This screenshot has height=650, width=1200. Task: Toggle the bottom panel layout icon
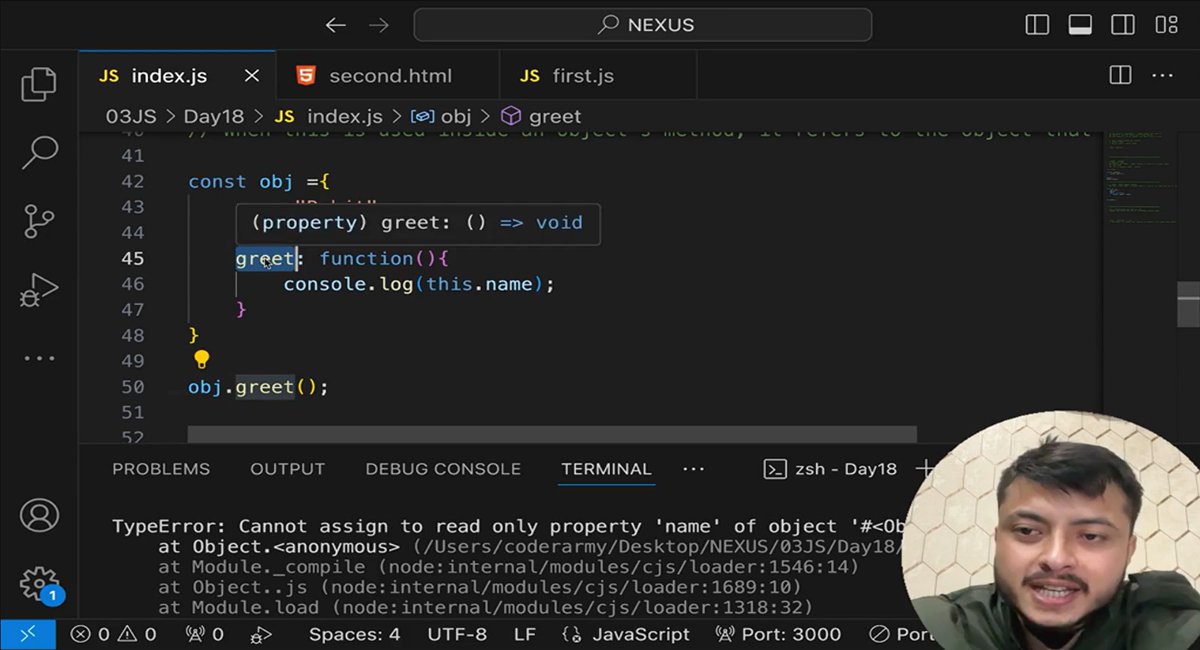pyautogui.click(x=1080, y=25)
